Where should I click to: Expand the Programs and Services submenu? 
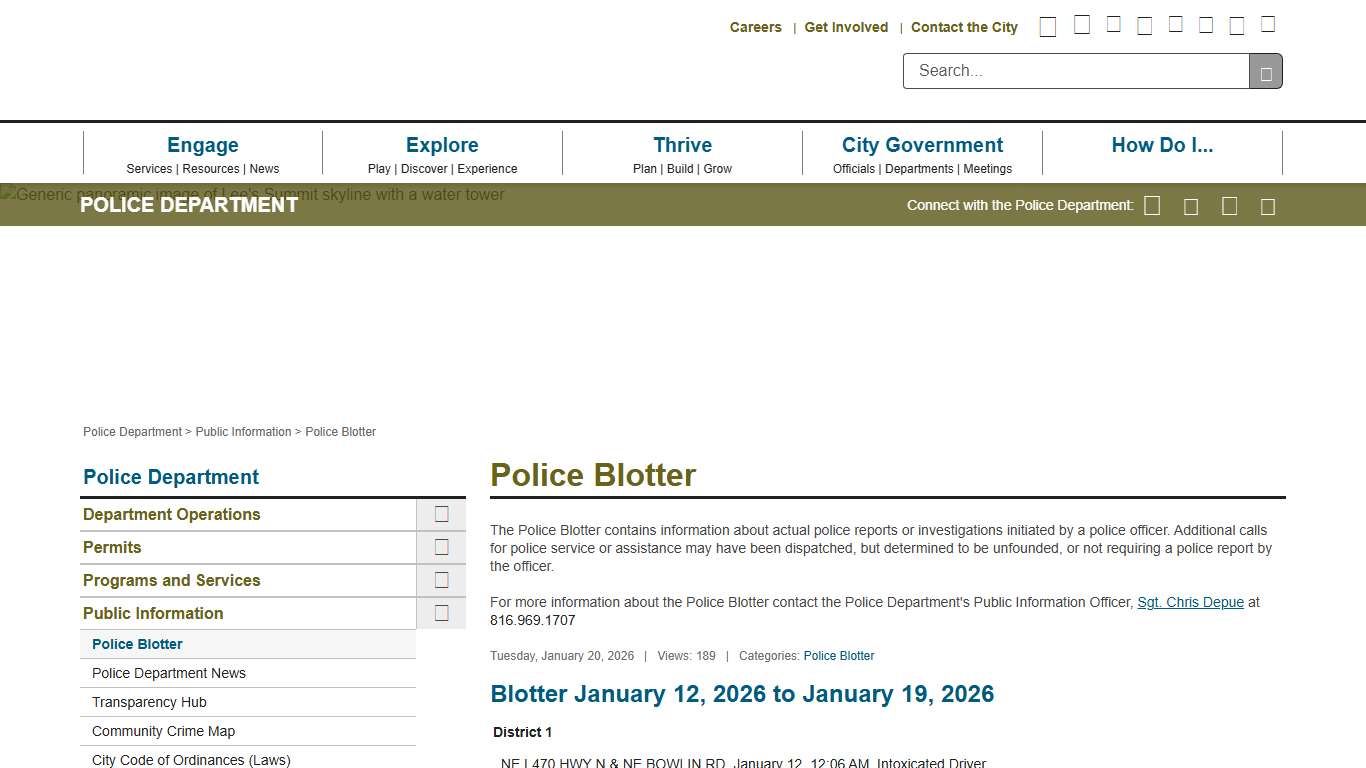[x=441, y=580]
